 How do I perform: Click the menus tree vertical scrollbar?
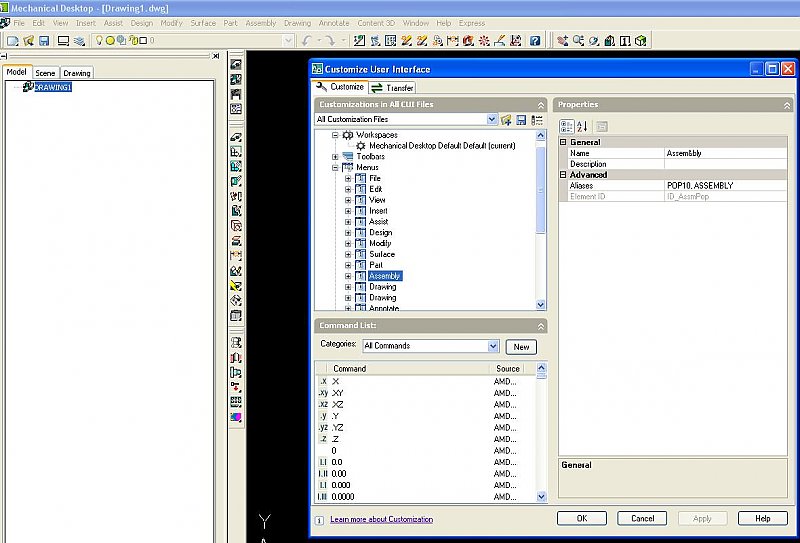click(x=541, y=220)
